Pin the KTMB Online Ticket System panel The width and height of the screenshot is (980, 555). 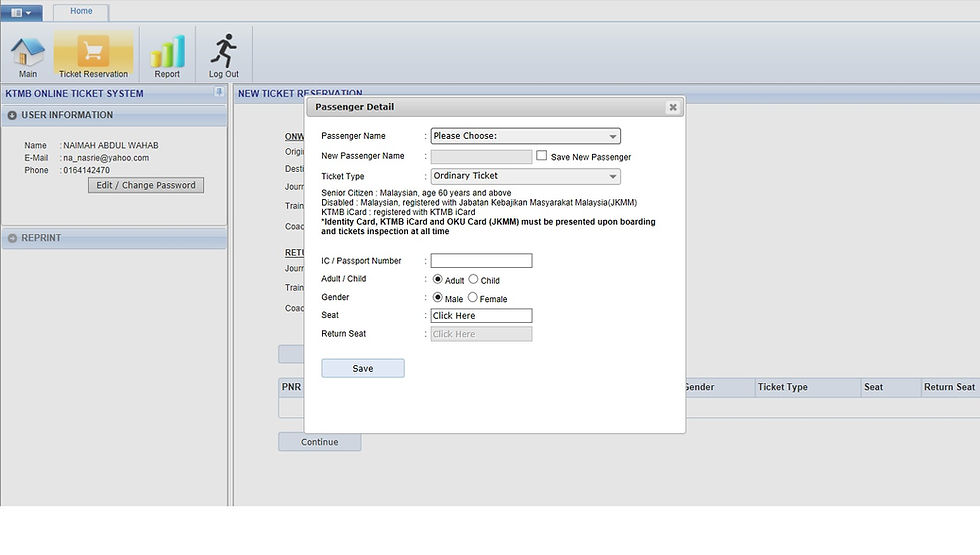pyautogui.click(x=219, y=92)
